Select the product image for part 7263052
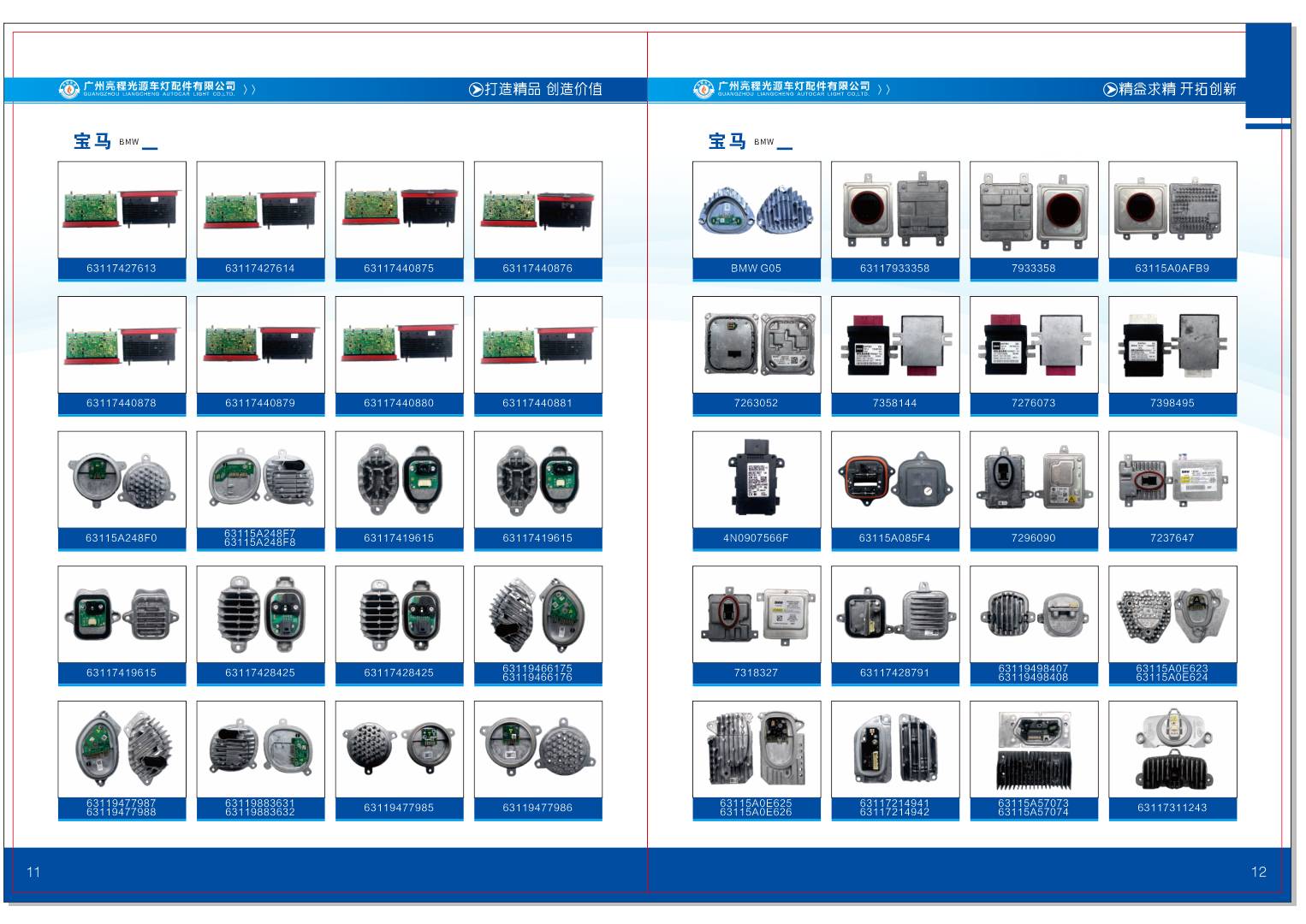This screenshot has height=924, width=1306. [x=756, y=345]
